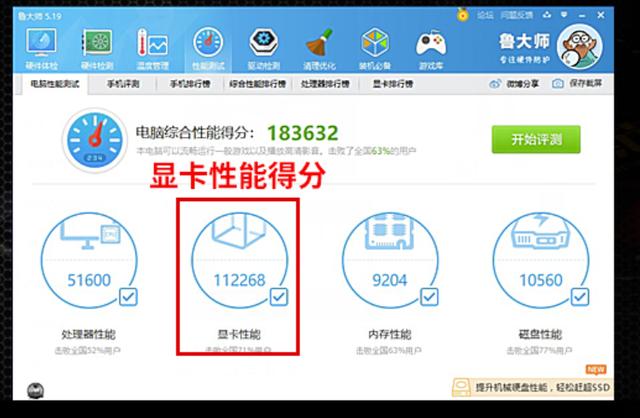Click the 微博分享 link
Image resolution: width=640 pixels, height=418 pixels.
coord(522,84)
